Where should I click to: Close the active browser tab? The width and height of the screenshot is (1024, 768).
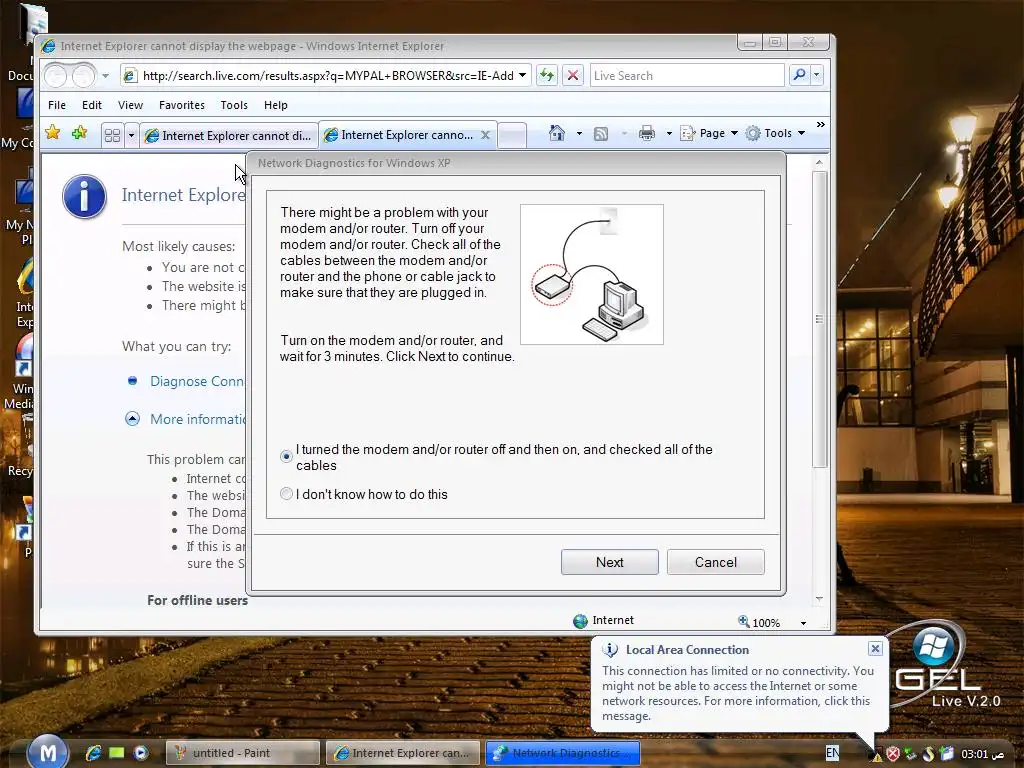pos(485,135)
